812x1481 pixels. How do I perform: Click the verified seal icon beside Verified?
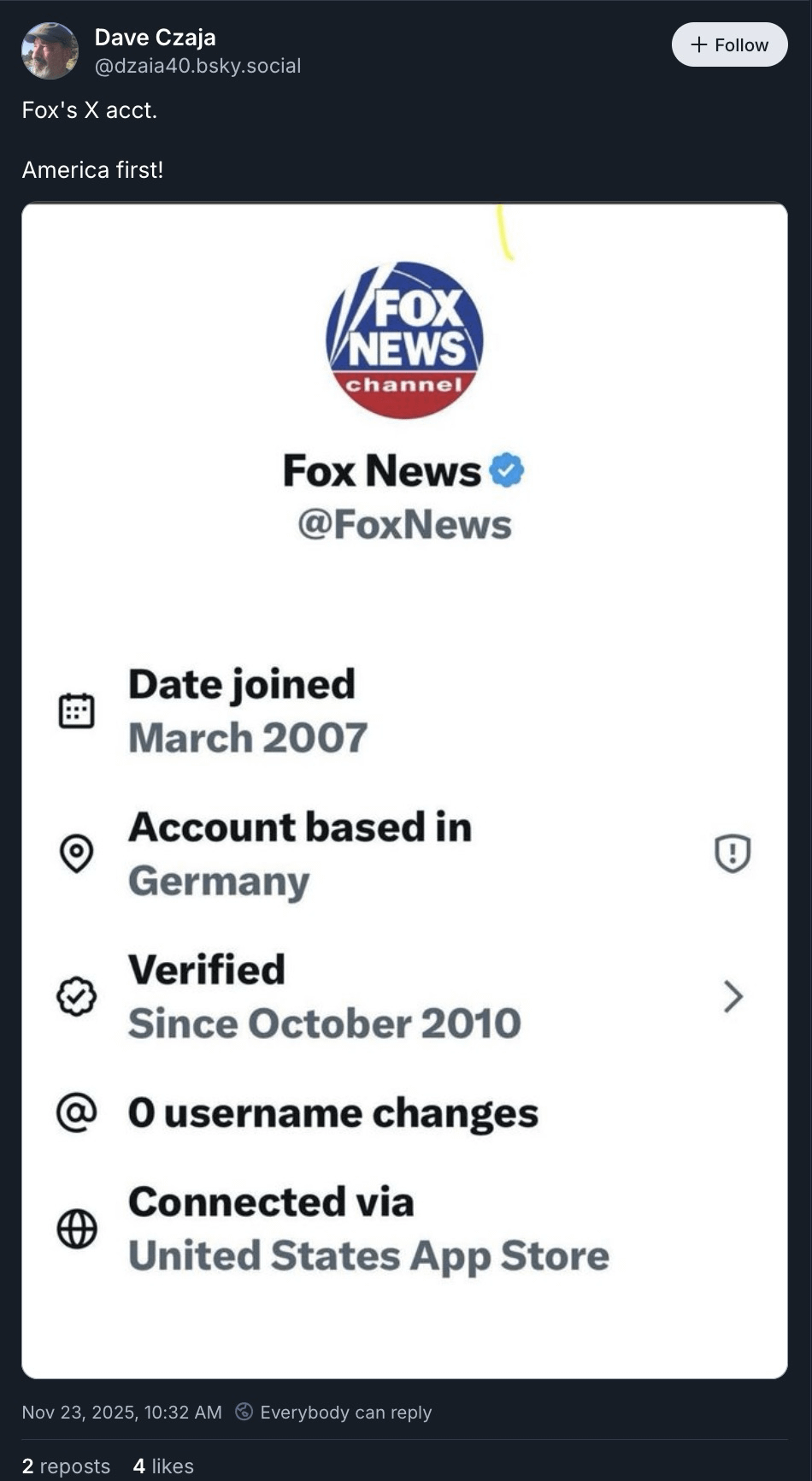[x=76, y=996]
